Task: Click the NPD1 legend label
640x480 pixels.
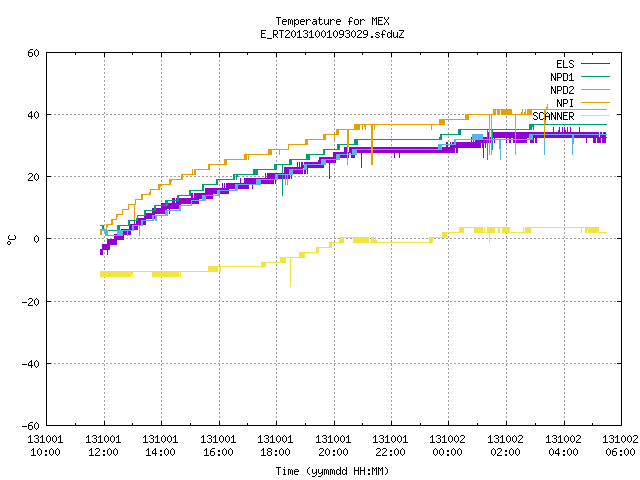Action: (562, 77)
